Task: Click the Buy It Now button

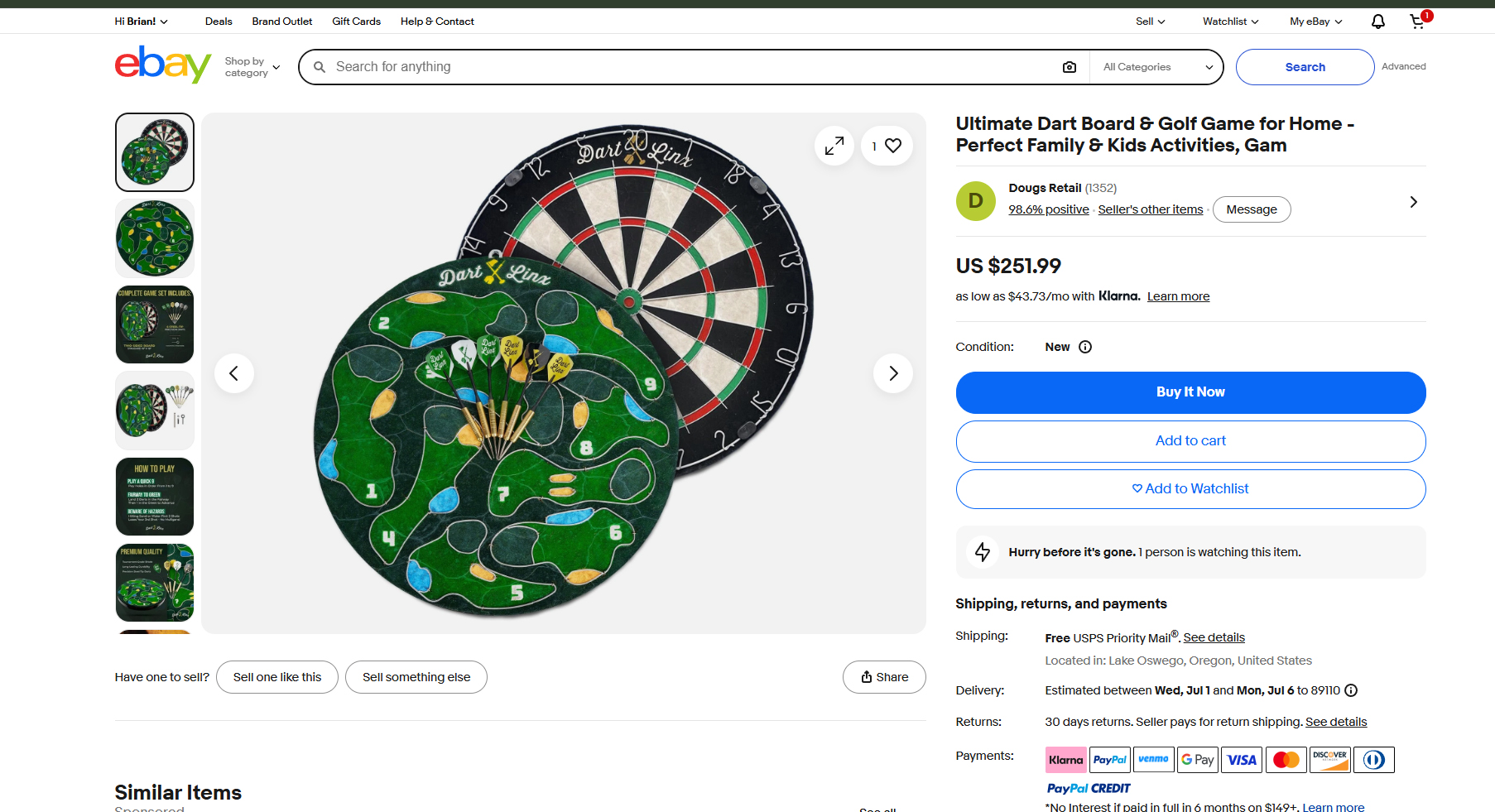Action: click(x=1190, y=392)
